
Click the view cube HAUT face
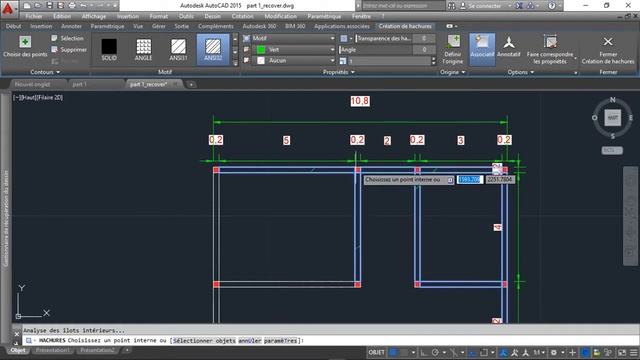click(612, 118)
